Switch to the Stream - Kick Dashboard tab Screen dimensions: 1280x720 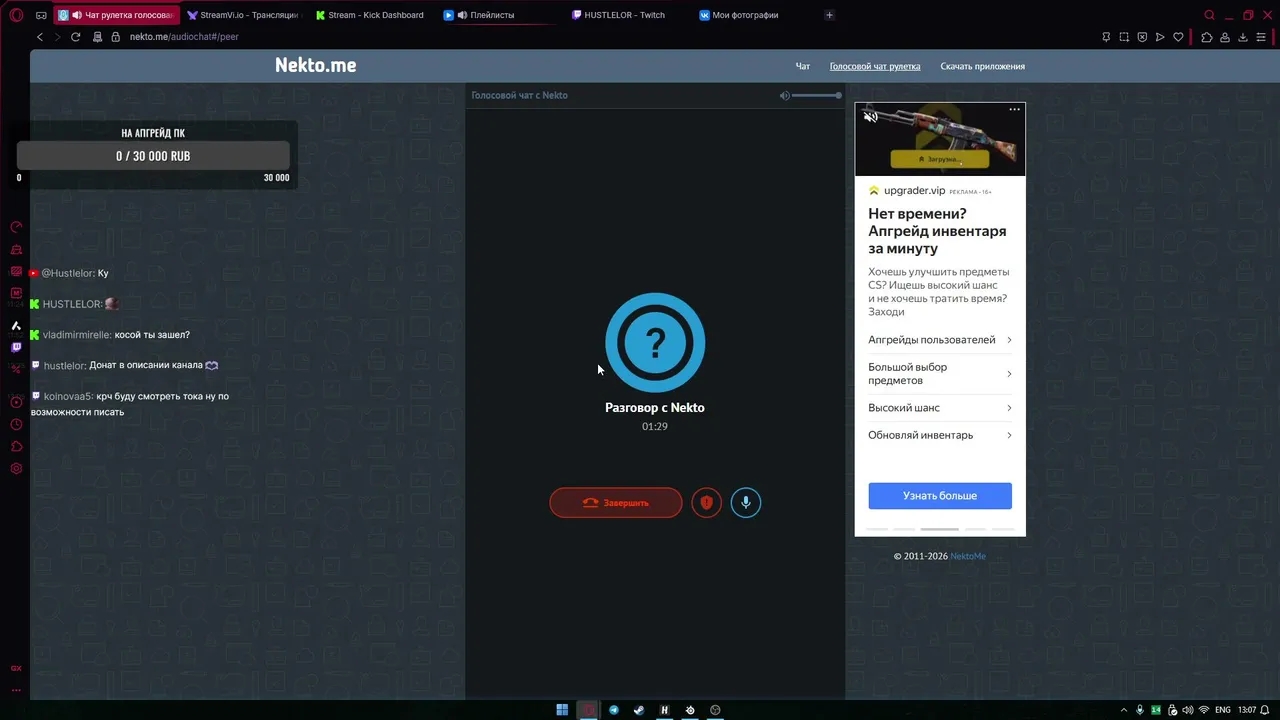pyautogui.click(x=370, y=15)
